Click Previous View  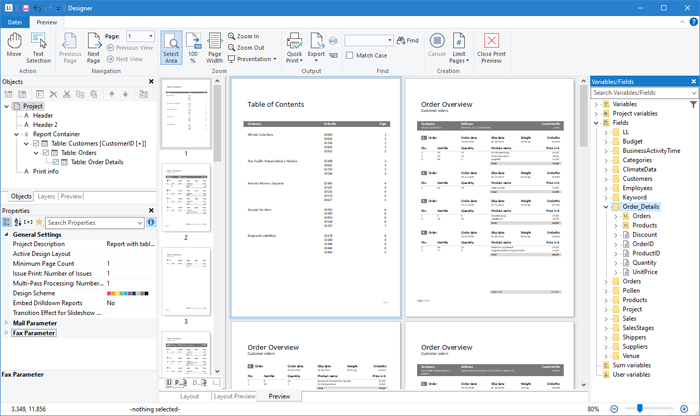[x=130, y=48]
